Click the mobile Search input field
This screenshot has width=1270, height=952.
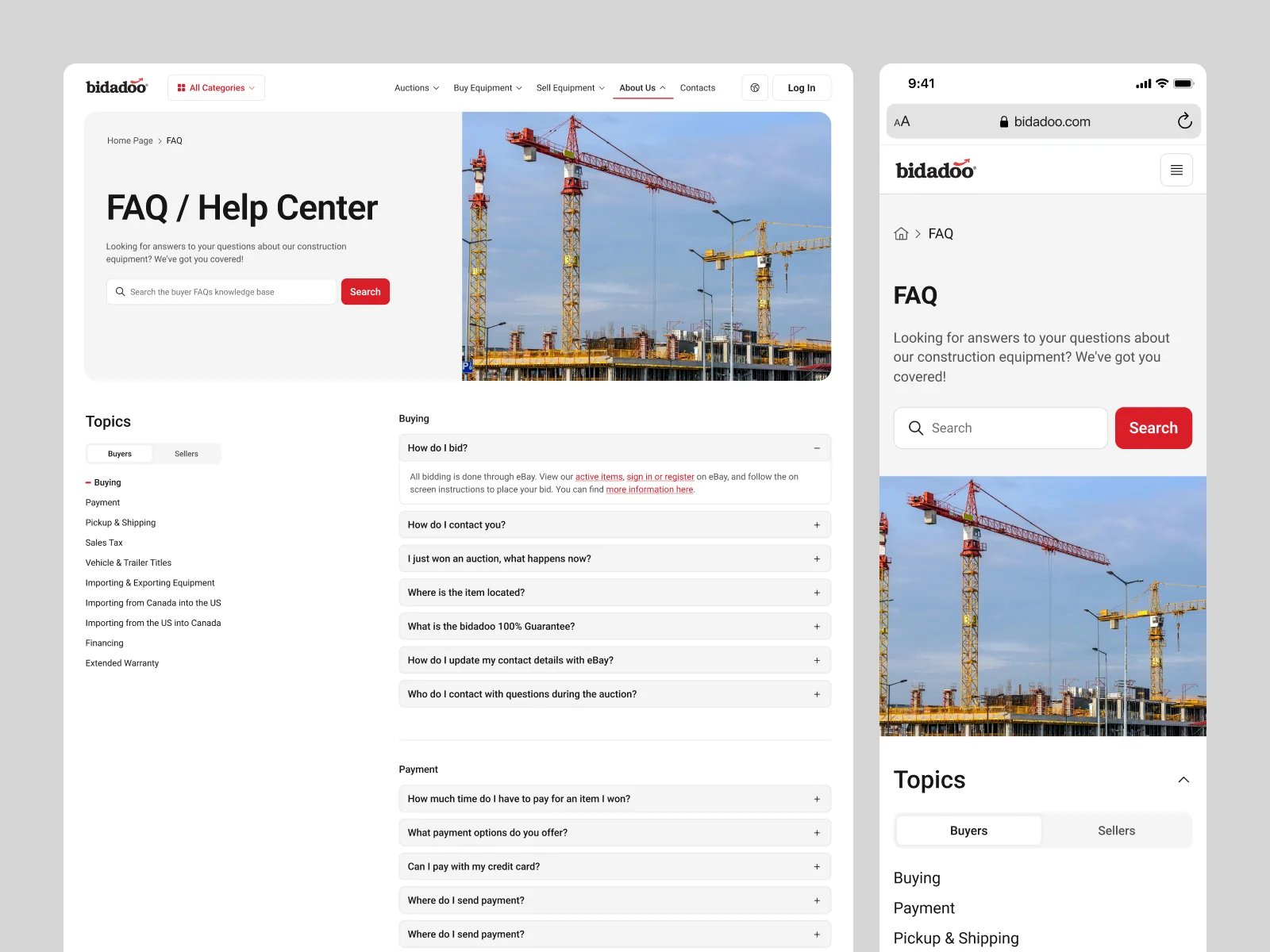pyautogui.click(x=1000, y=428)
